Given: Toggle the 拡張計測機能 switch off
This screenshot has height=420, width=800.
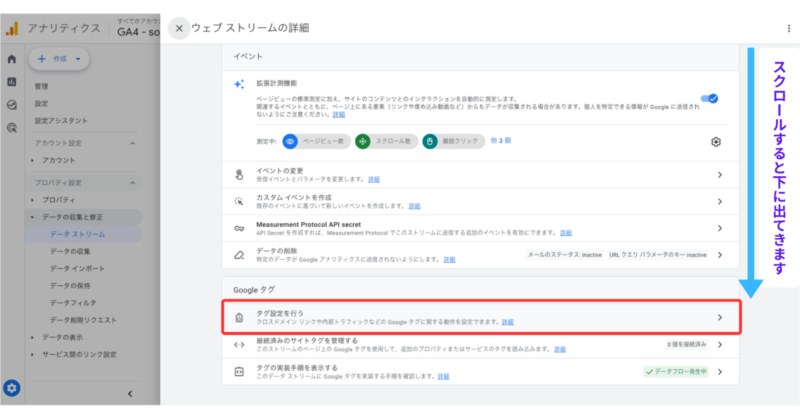Looking at the screenshot, I should tap(709, 98).
